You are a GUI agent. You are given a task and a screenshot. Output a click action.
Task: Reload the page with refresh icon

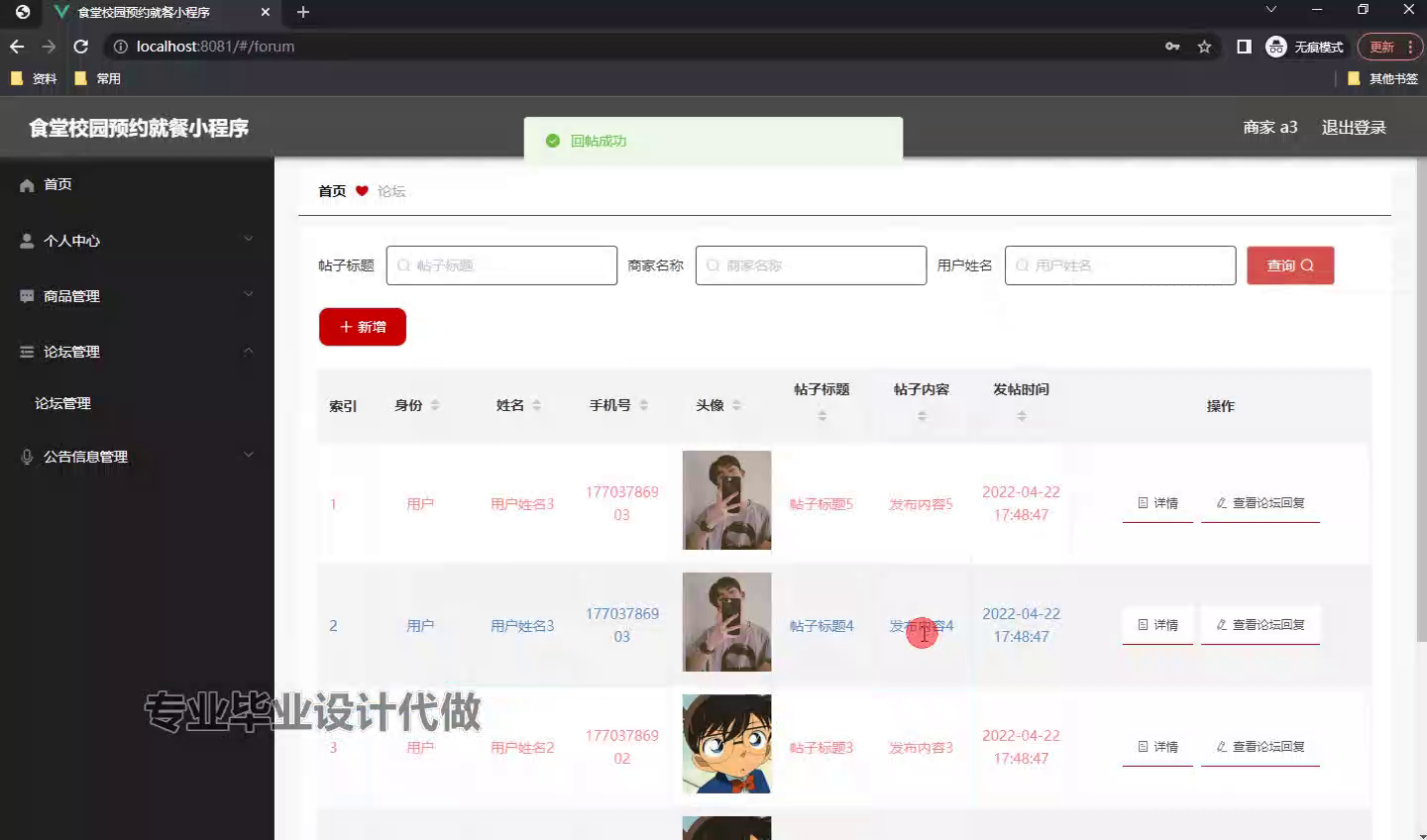(81, 47)
